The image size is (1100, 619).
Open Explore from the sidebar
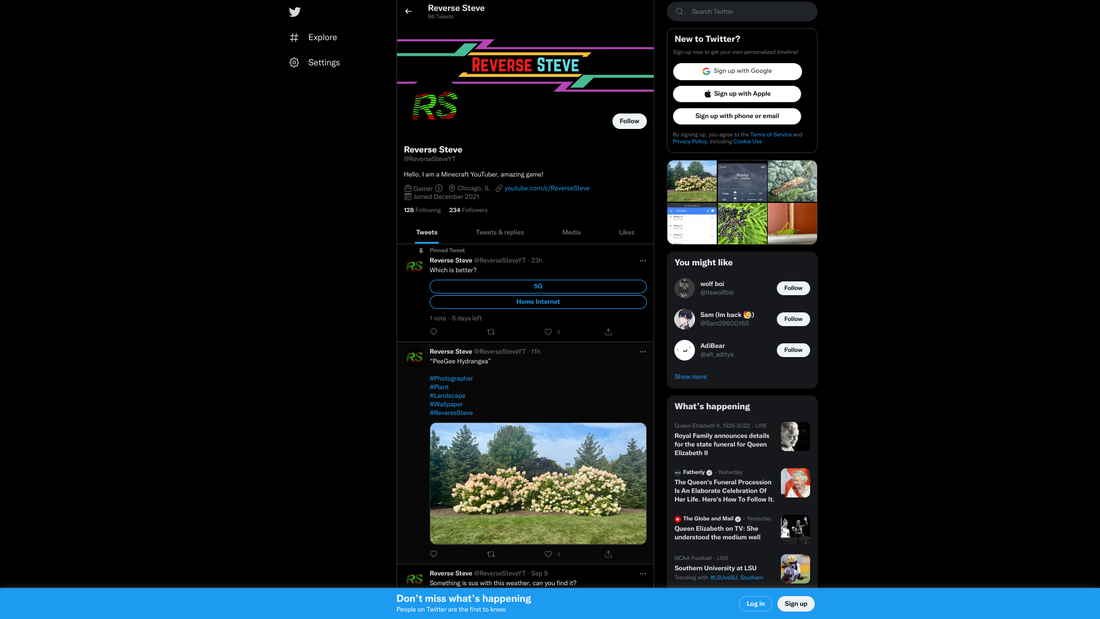(314, 37)
